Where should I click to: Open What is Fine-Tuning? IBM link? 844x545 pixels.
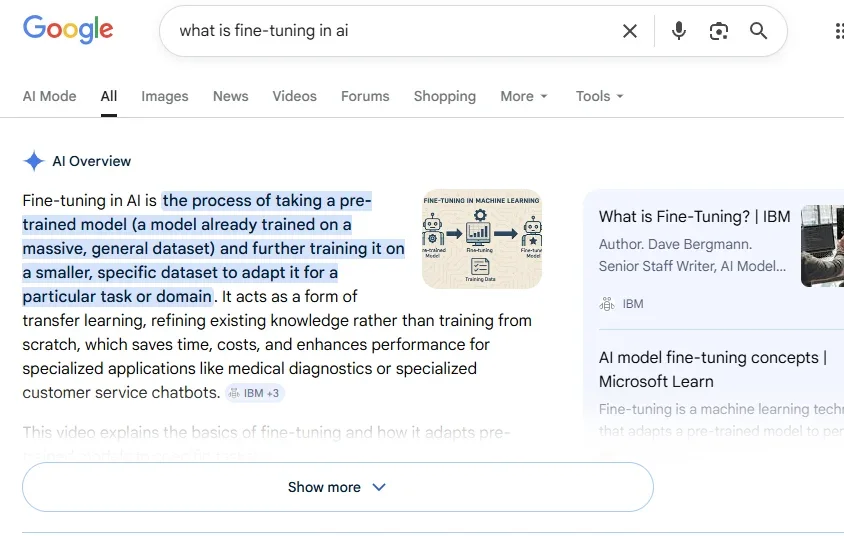(x=694, y=216)
